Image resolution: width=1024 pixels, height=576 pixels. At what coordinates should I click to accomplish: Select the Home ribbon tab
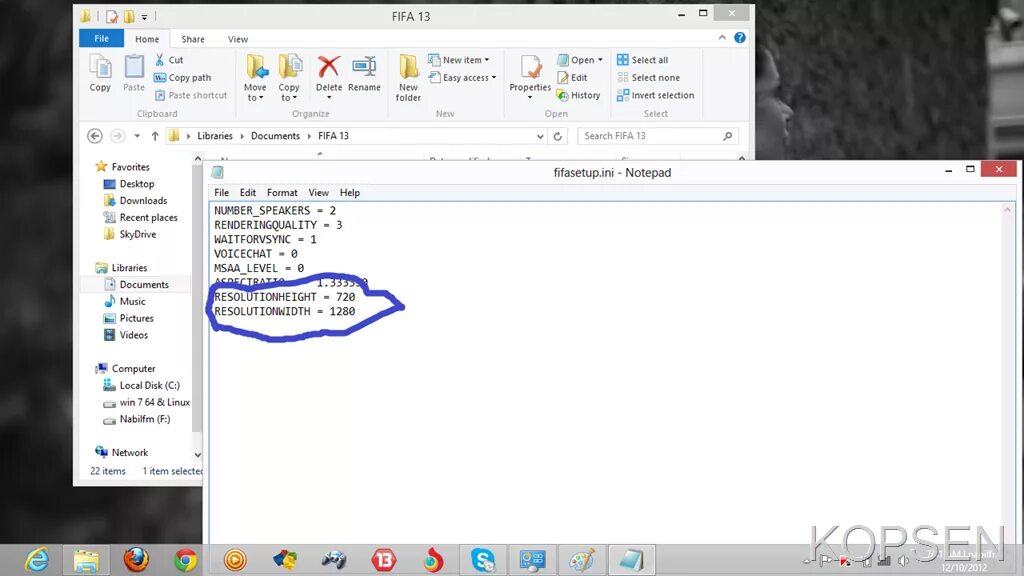147,39
